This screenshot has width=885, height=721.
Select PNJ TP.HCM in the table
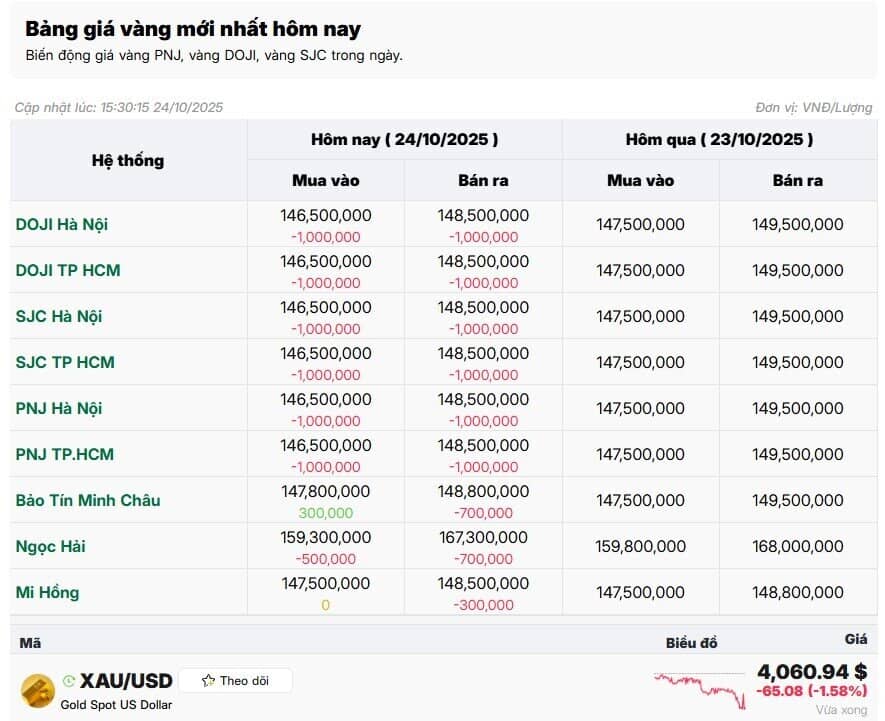65,454
